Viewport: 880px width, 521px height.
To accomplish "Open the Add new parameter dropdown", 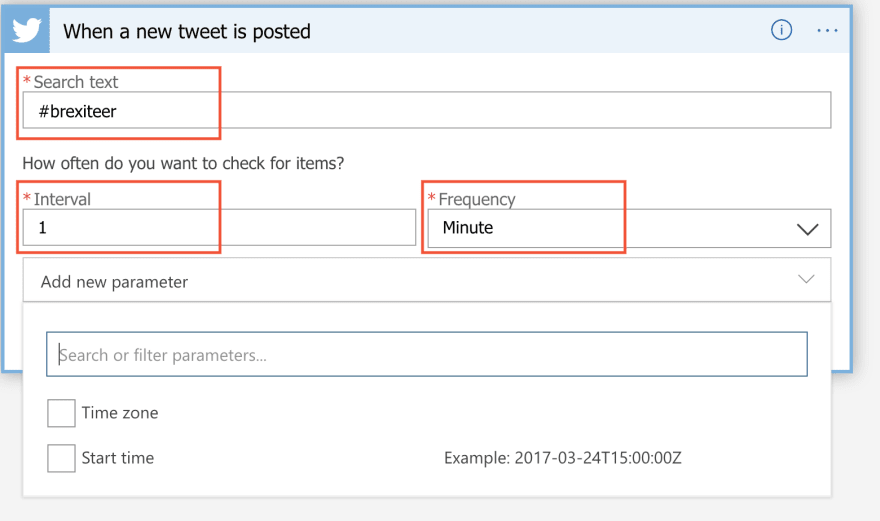I will pyautogui.click(x=427, y=280).
